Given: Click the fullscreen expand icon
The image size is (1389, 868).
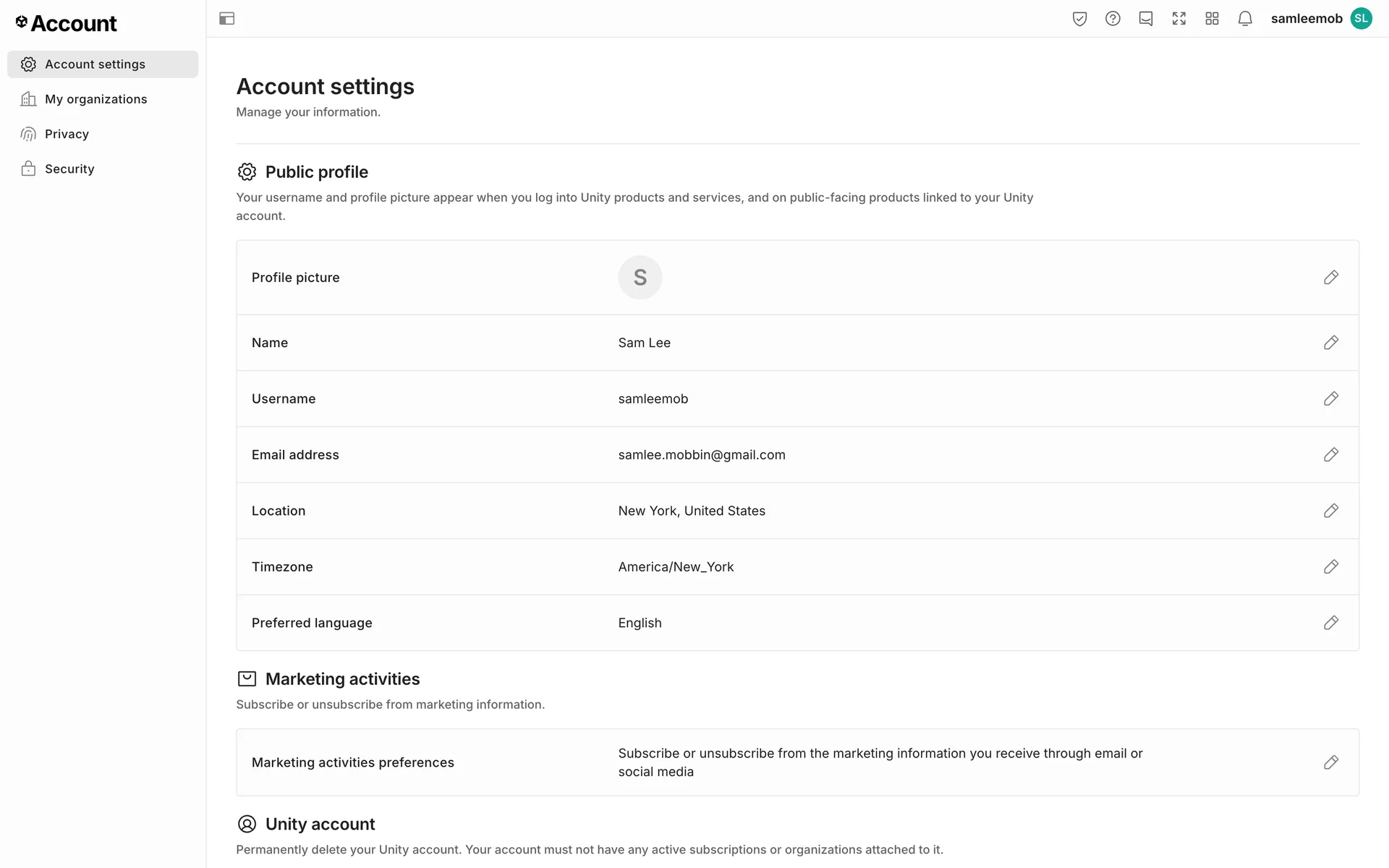Looking at the screenshot, I should (1179, 19).
